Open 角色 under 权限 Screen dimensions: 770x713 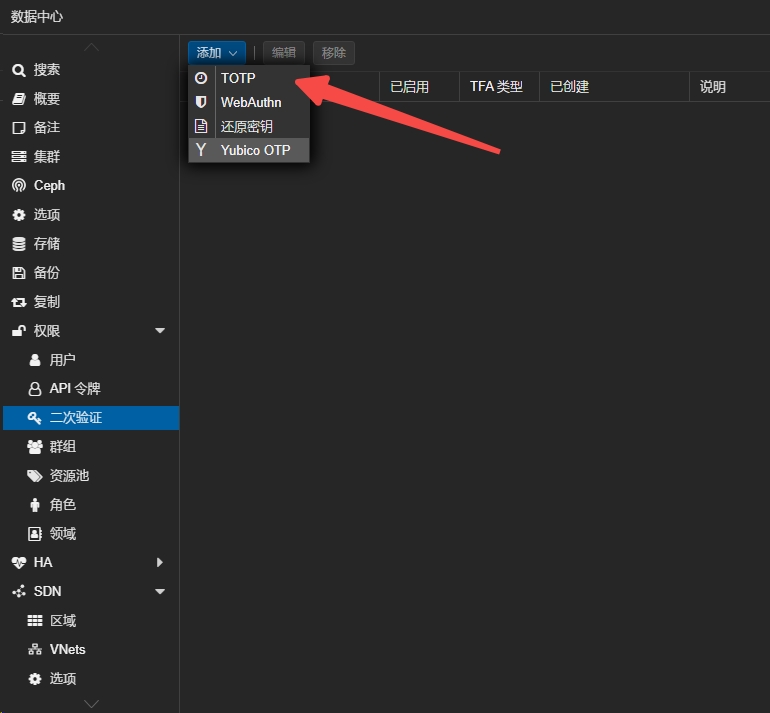tap(91, 505)
